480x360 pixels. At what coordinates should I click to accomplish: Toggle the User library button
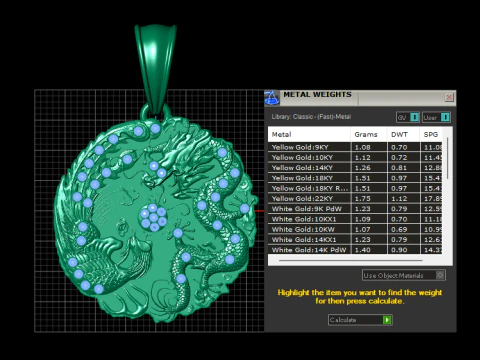436,117
